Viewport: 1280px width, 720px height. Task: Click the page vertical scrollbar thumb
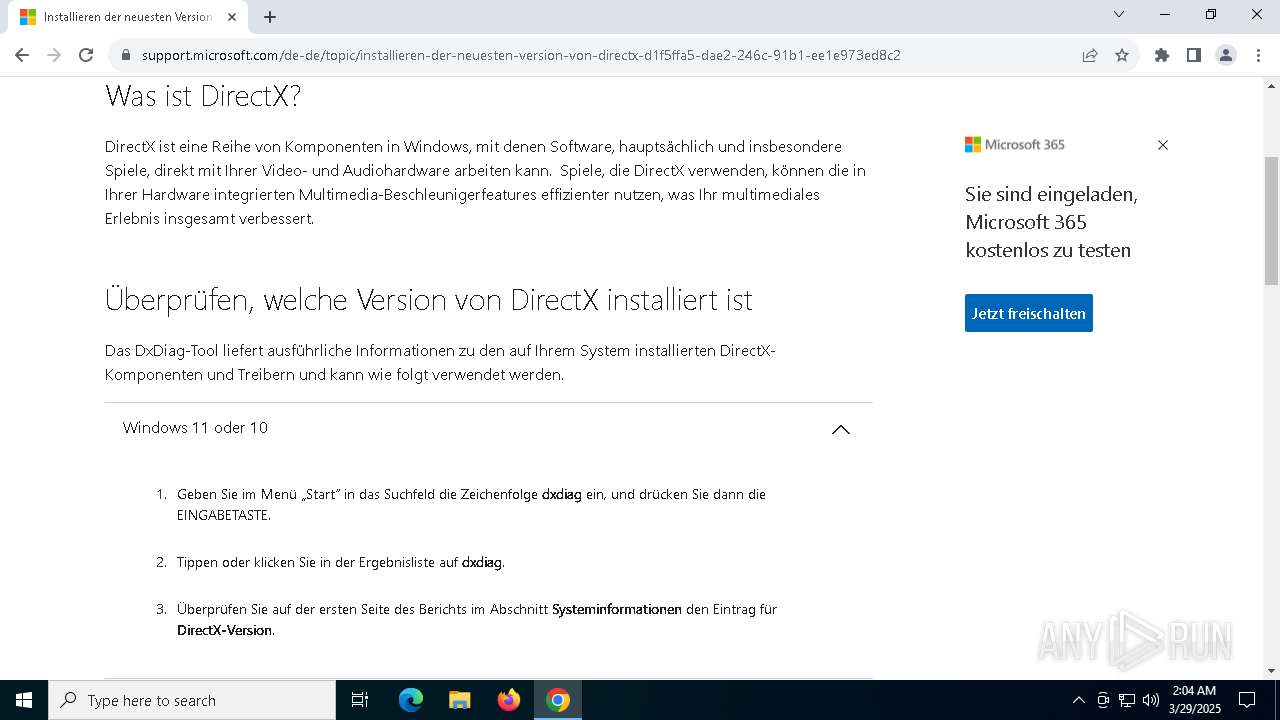1271,220
